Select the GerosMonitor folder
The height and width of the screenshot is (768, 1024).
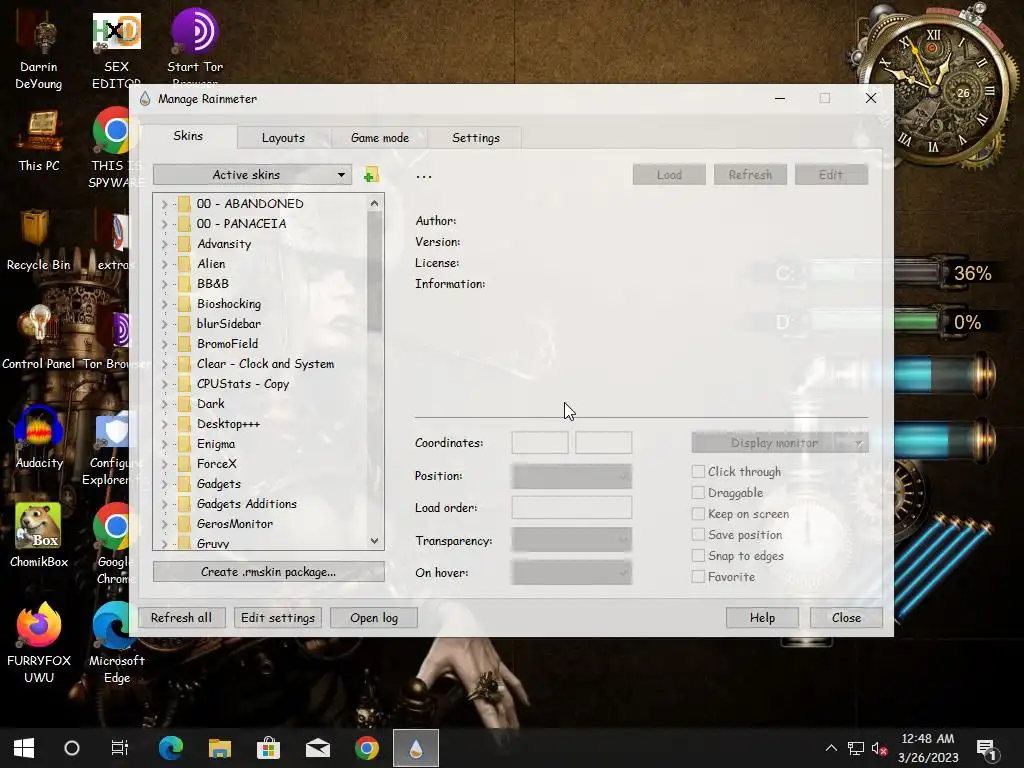[235, 524]
